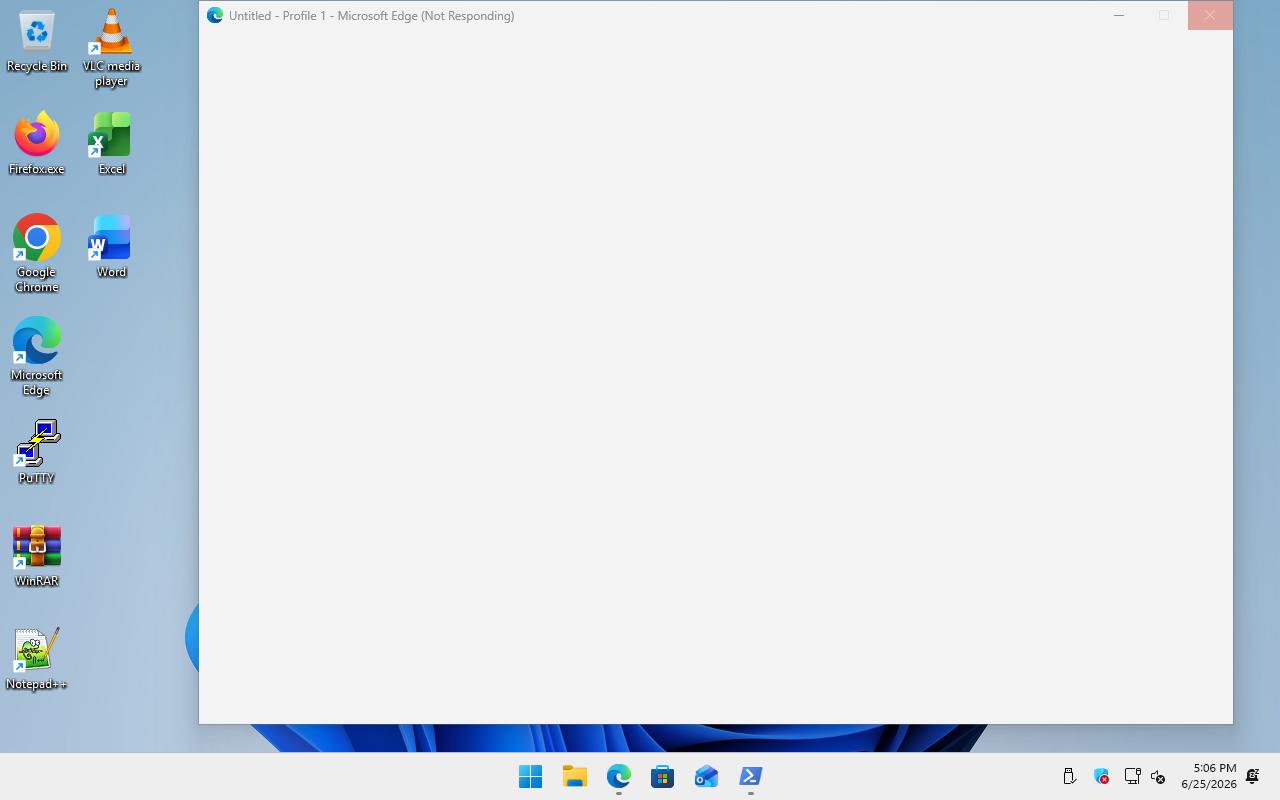This screenshot has height=800, width=1280.
Task: Click the Edge logo in title bar
Action: click(x=215, y=15)
